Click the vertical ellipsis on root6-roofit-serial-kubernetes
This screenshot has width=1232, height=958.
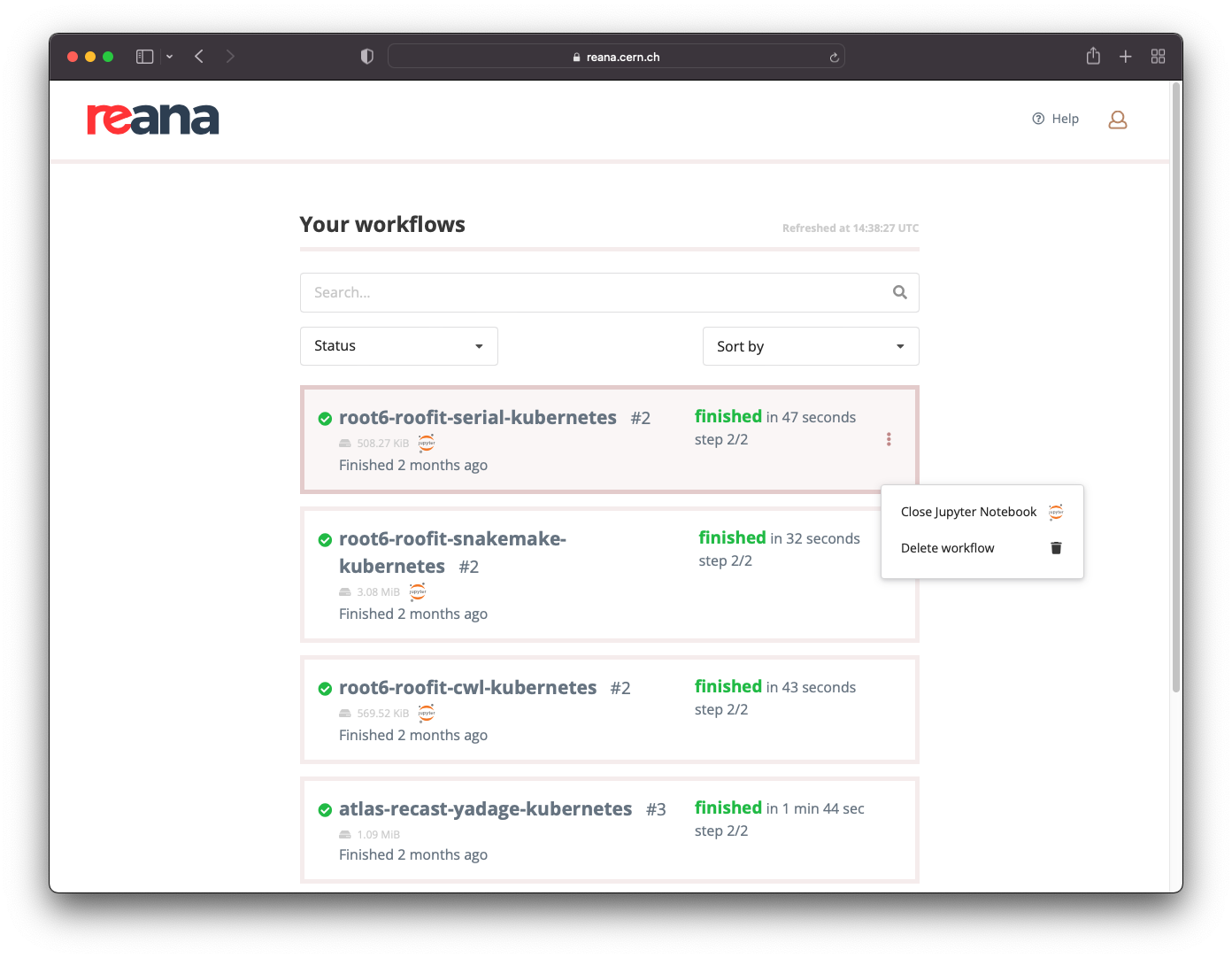[889, 439]
